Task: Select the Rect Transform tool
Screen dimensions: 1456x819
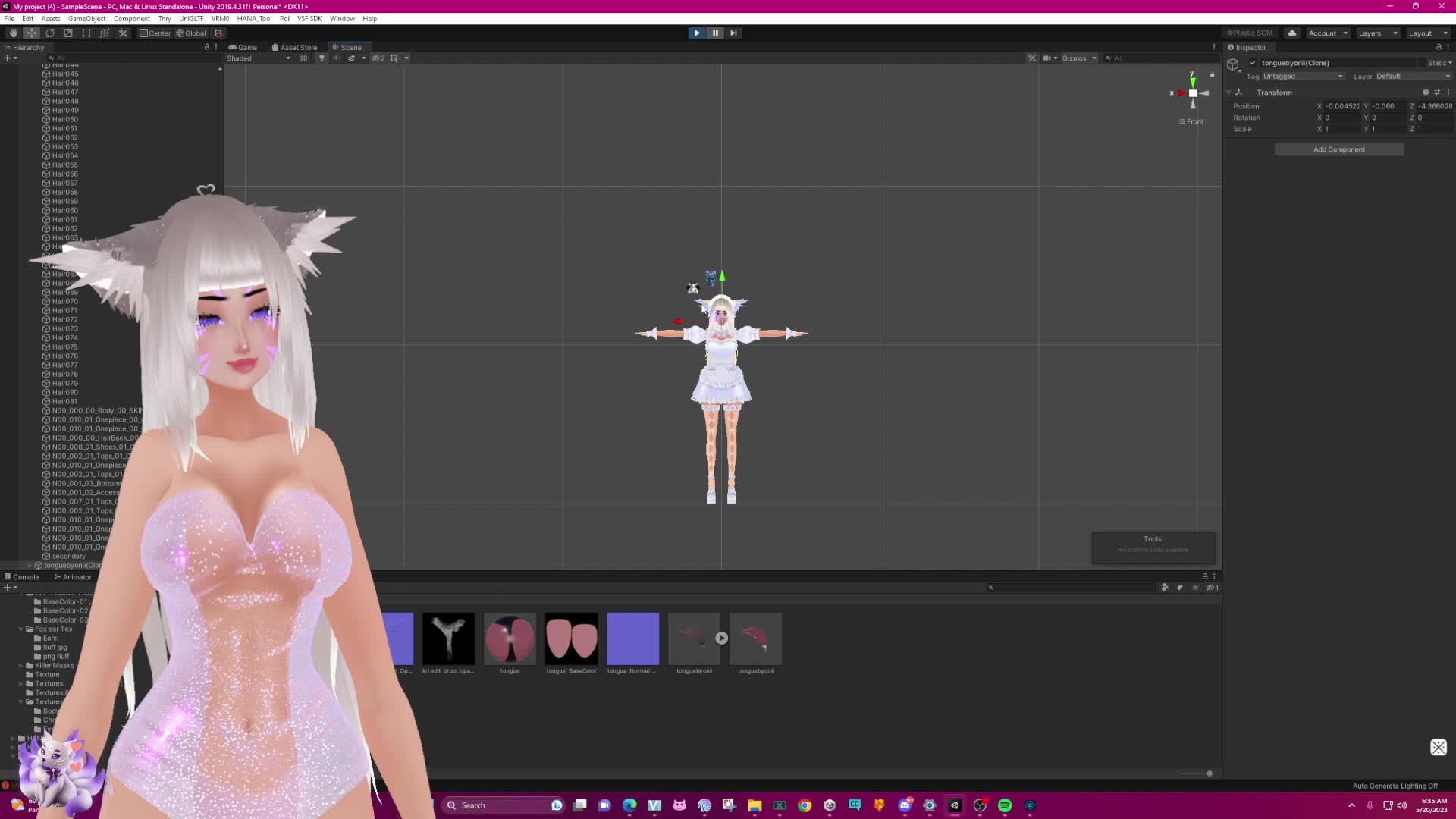Action: click(x=86, y=33)
